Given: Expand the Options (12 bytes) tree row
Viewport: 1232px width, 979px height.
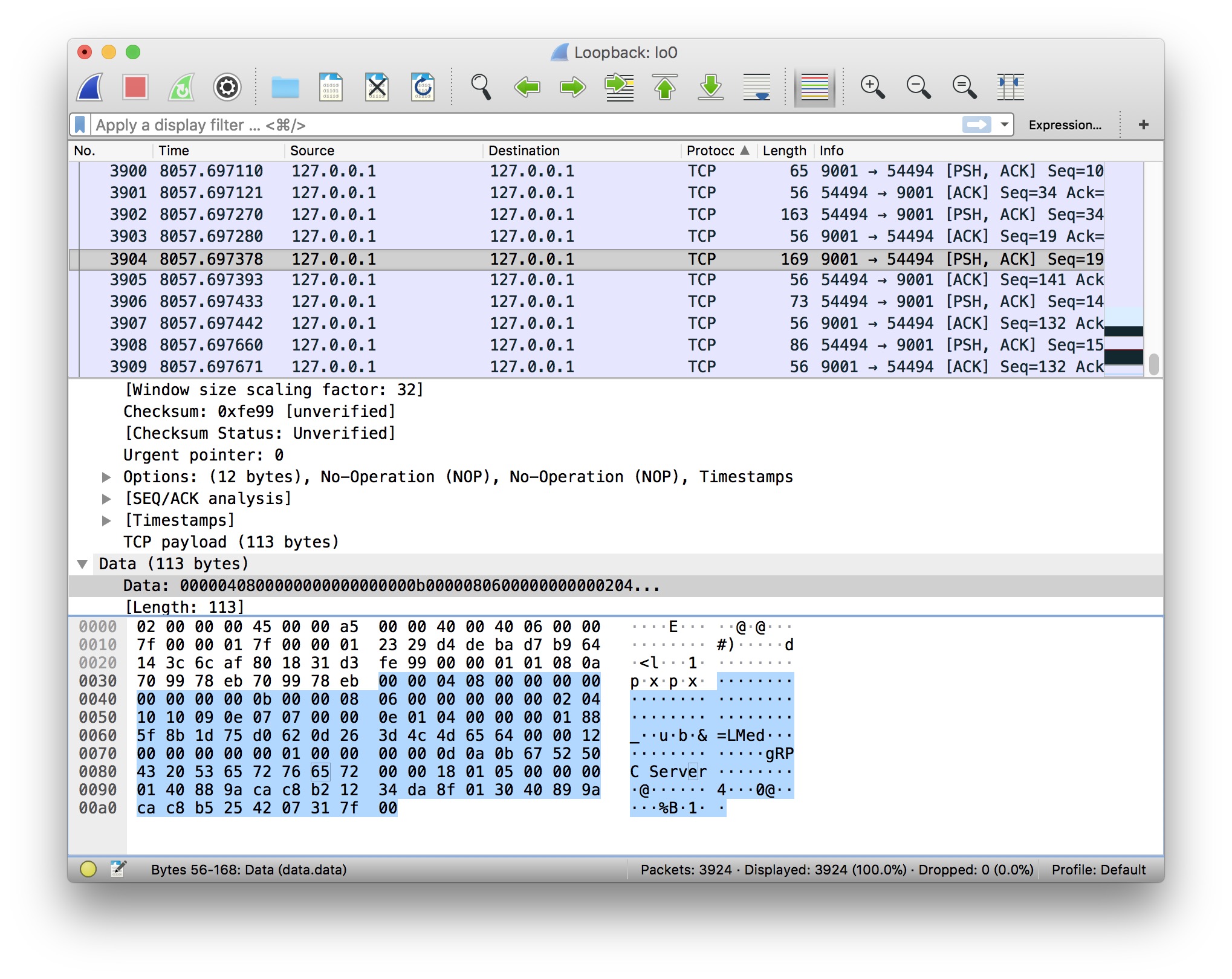Looking at the screenshot, I should pos(106,477).
